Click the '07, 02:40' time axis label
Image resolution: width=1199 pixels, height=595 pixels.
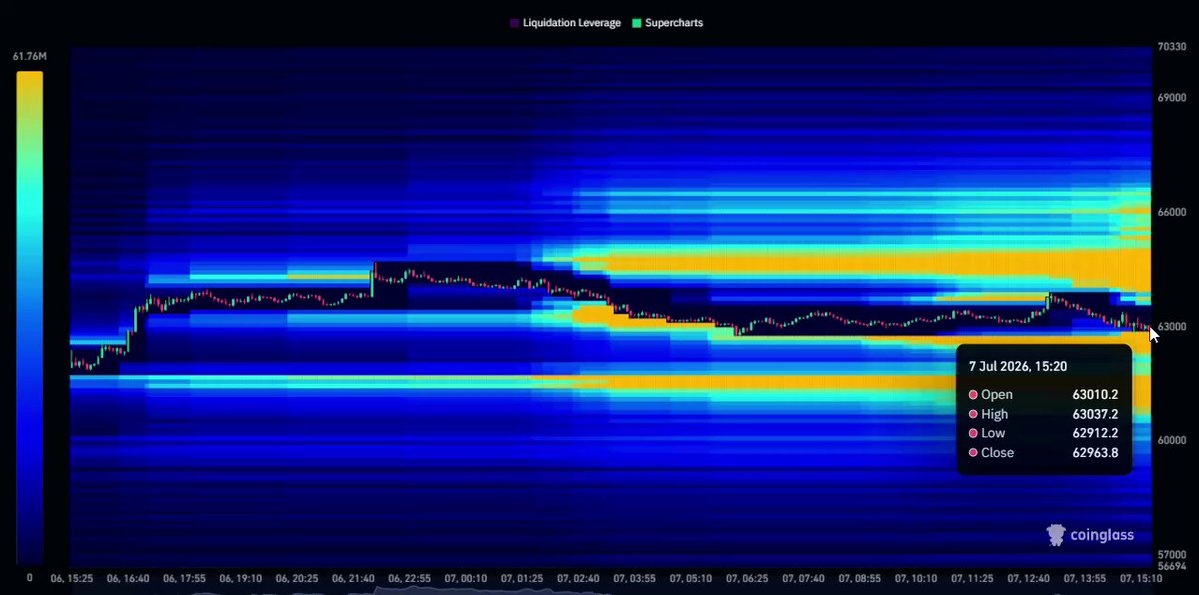pos(579,578)
